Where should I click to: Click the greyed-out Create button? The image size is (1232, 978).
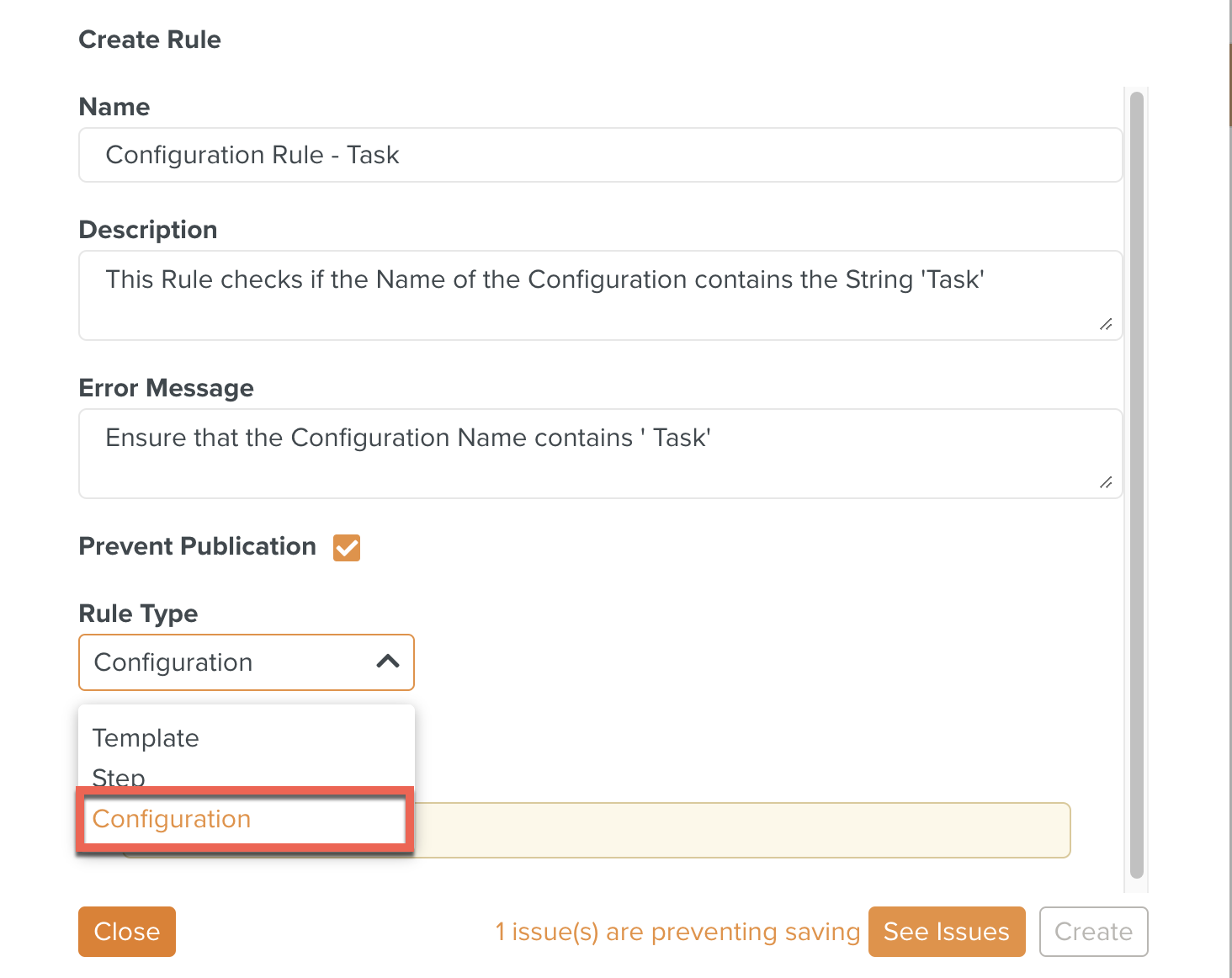pyautogui.click(x=1093, y=932)
